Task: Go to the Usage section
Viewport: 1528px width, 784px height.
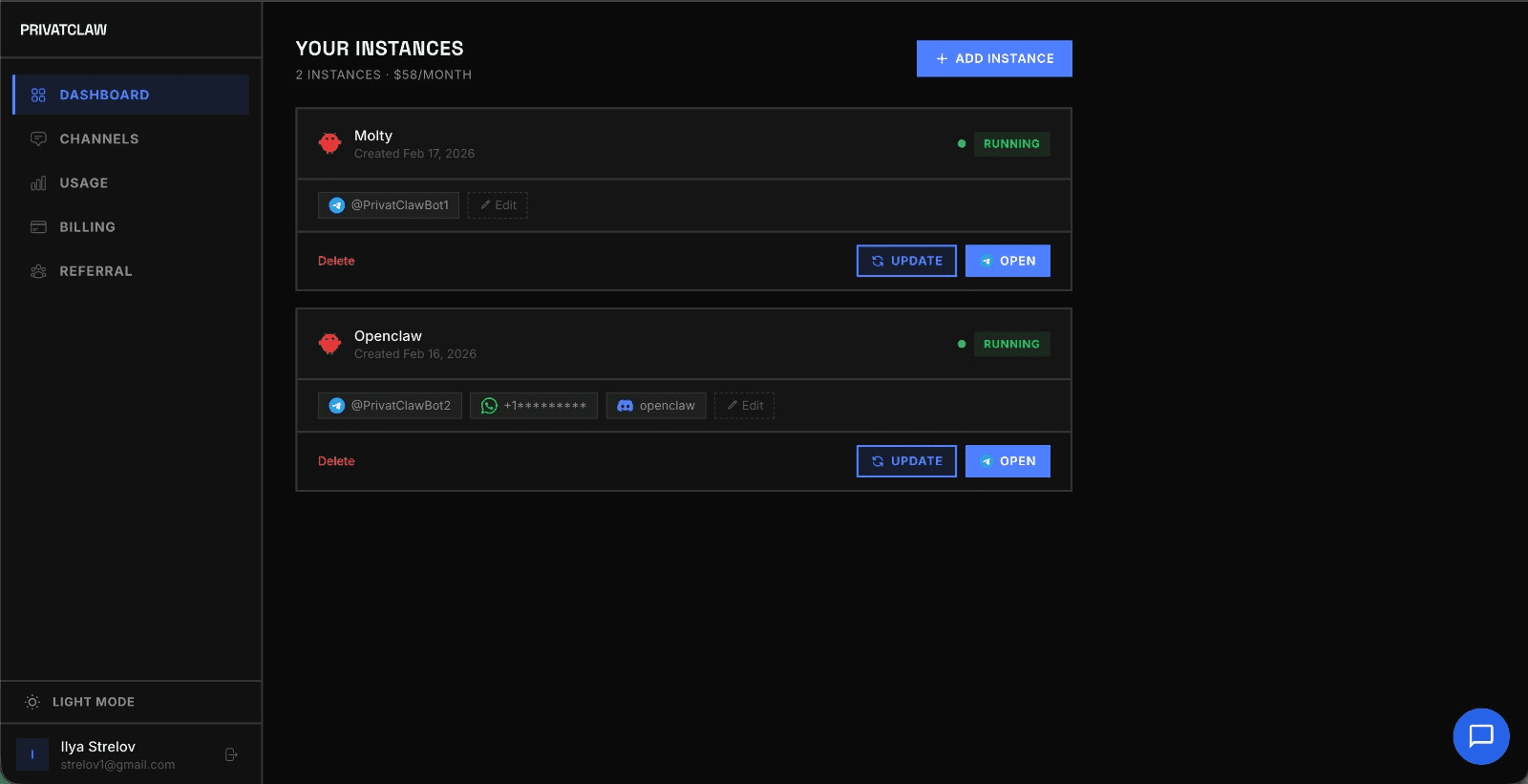Action: point(83,183)
